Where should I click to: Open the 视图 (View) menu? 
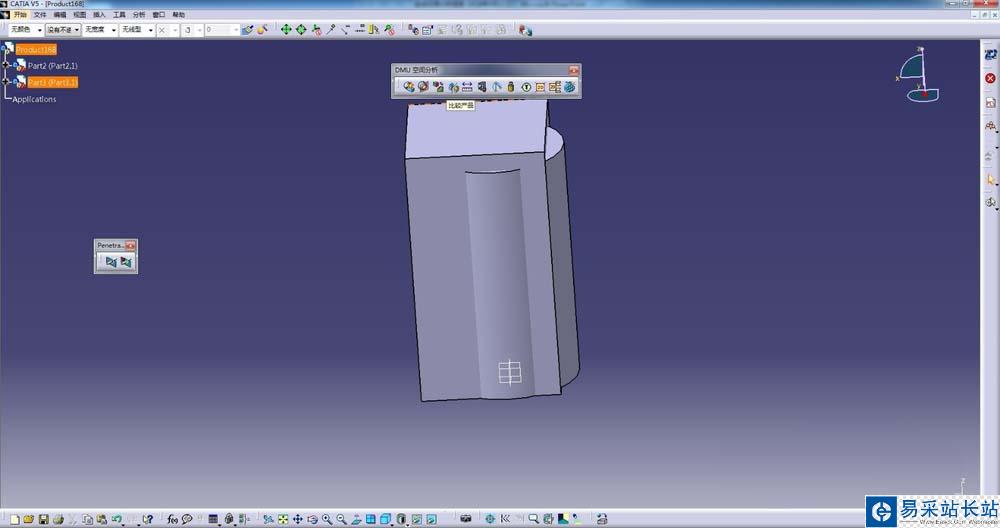(79, 14)
